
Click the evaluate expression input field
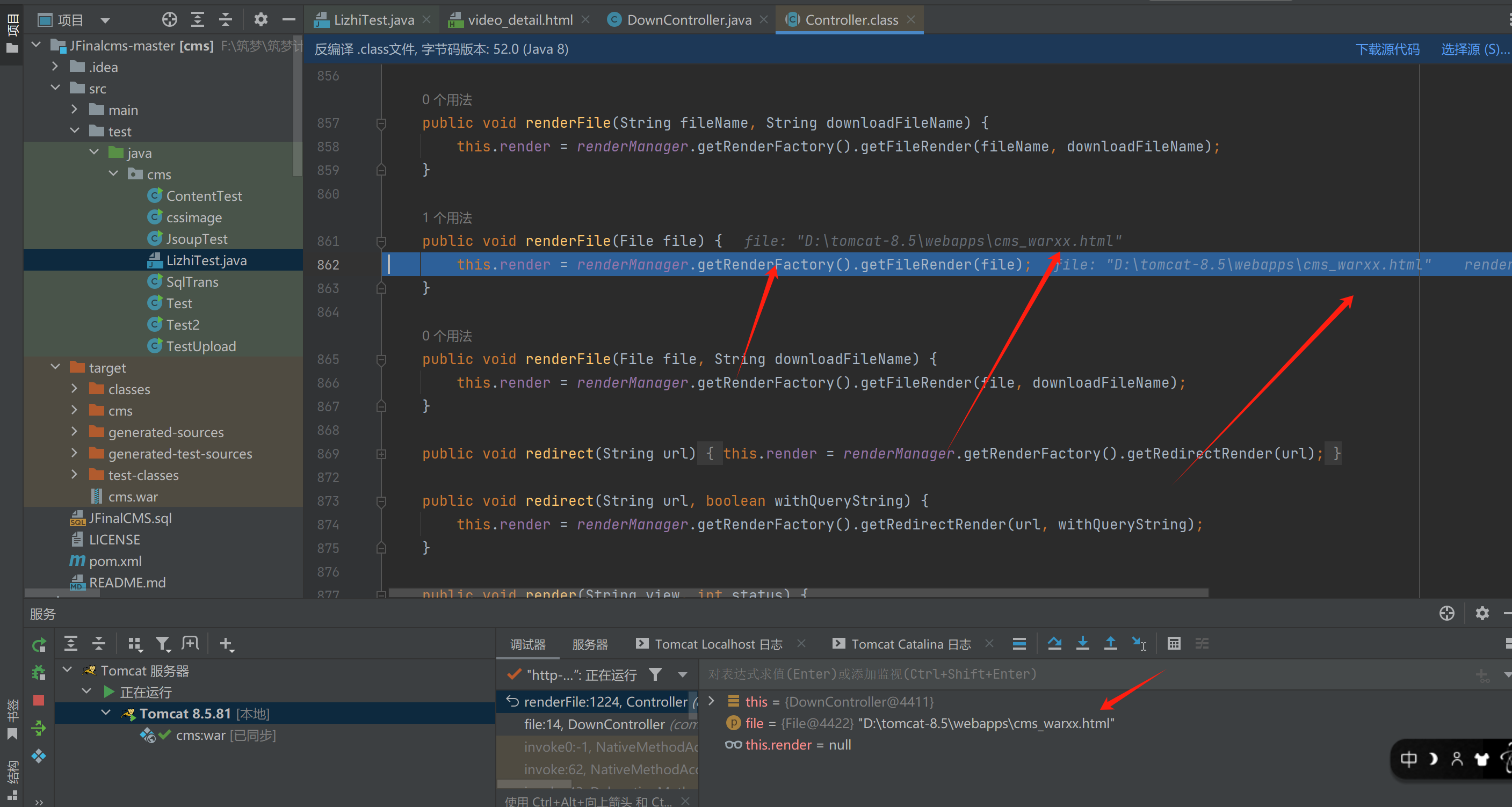[1086, 674]
